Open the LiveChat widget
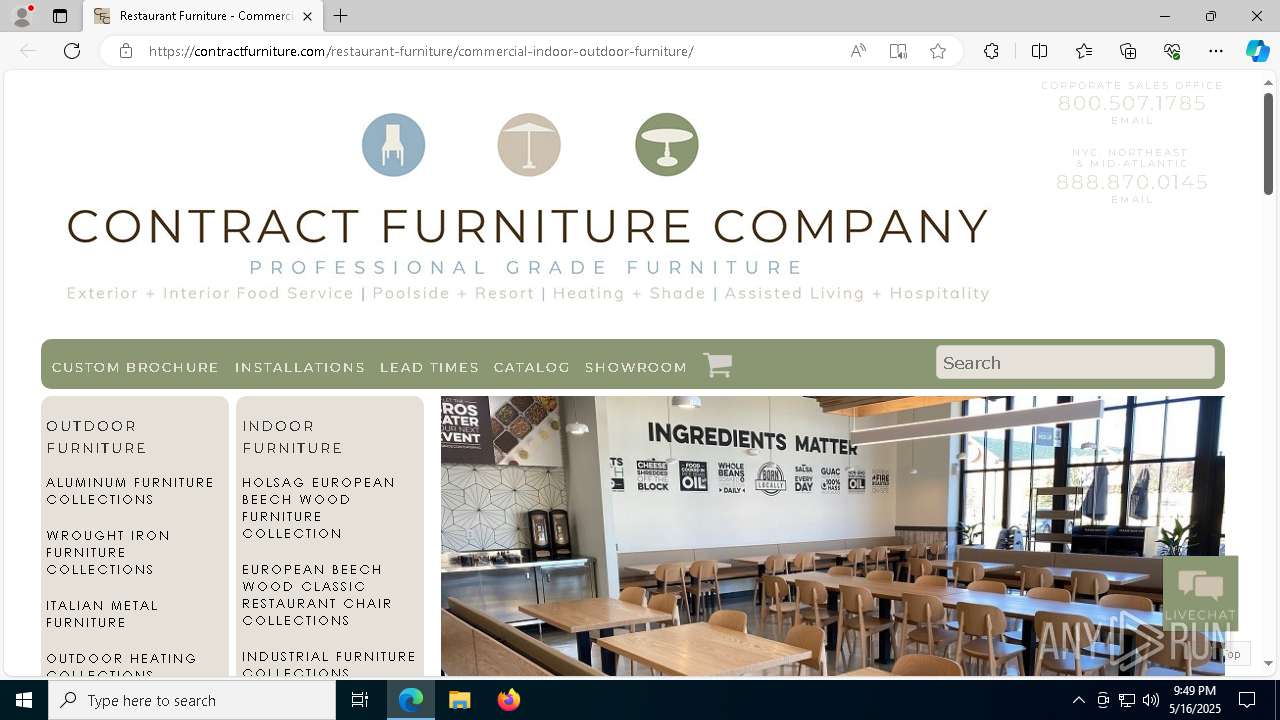This screenshot has width=1280, height=720. tap(1200, 593)
